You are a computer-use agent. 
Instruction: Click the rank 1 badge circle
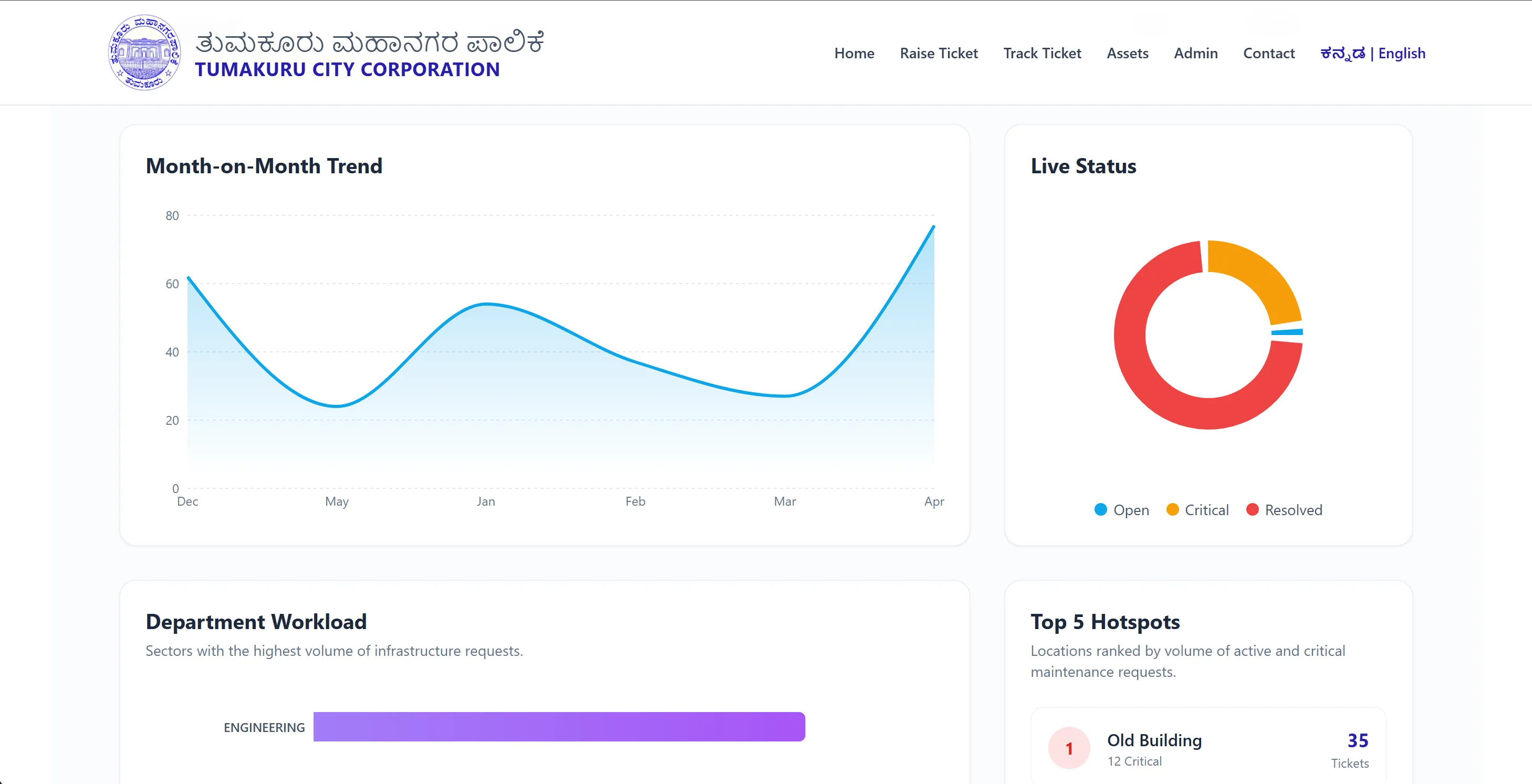1069,748
